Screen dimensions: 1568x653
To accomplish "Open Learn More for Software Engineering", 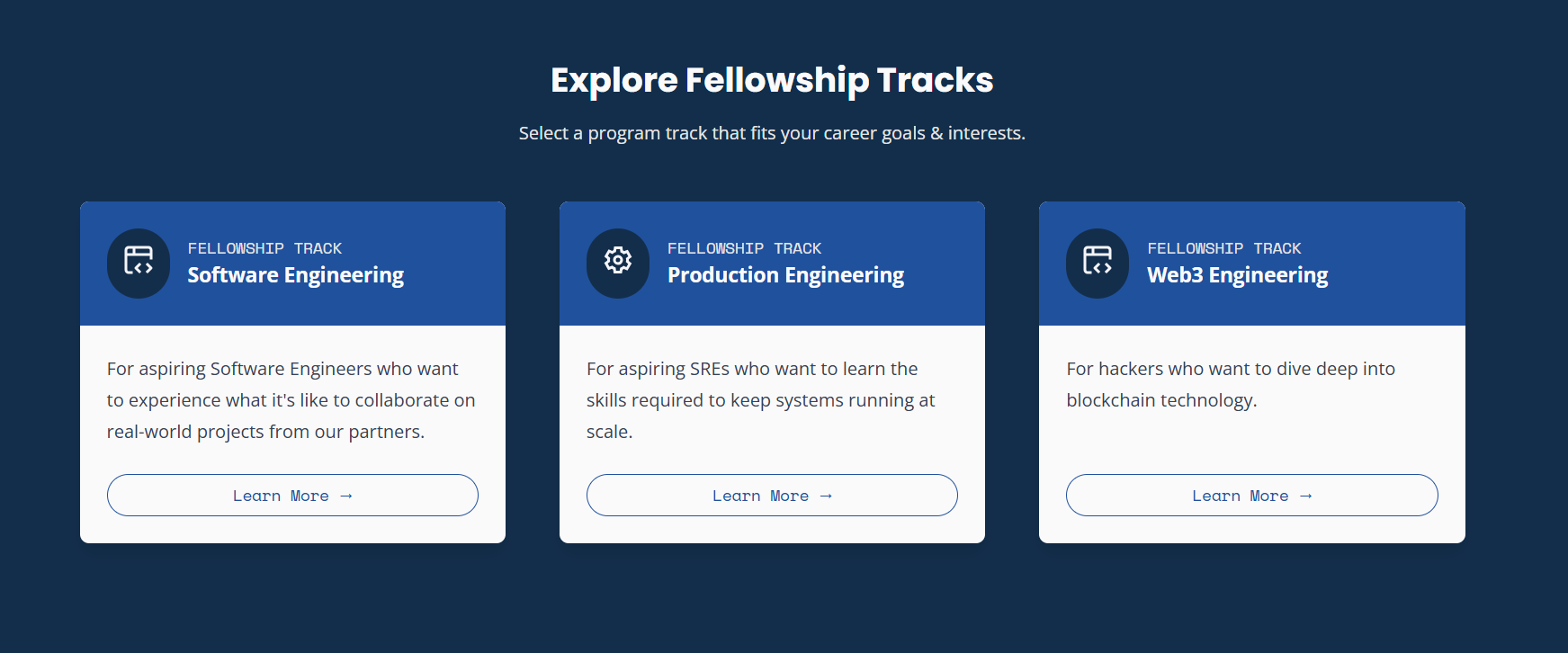I will [292, 495].
